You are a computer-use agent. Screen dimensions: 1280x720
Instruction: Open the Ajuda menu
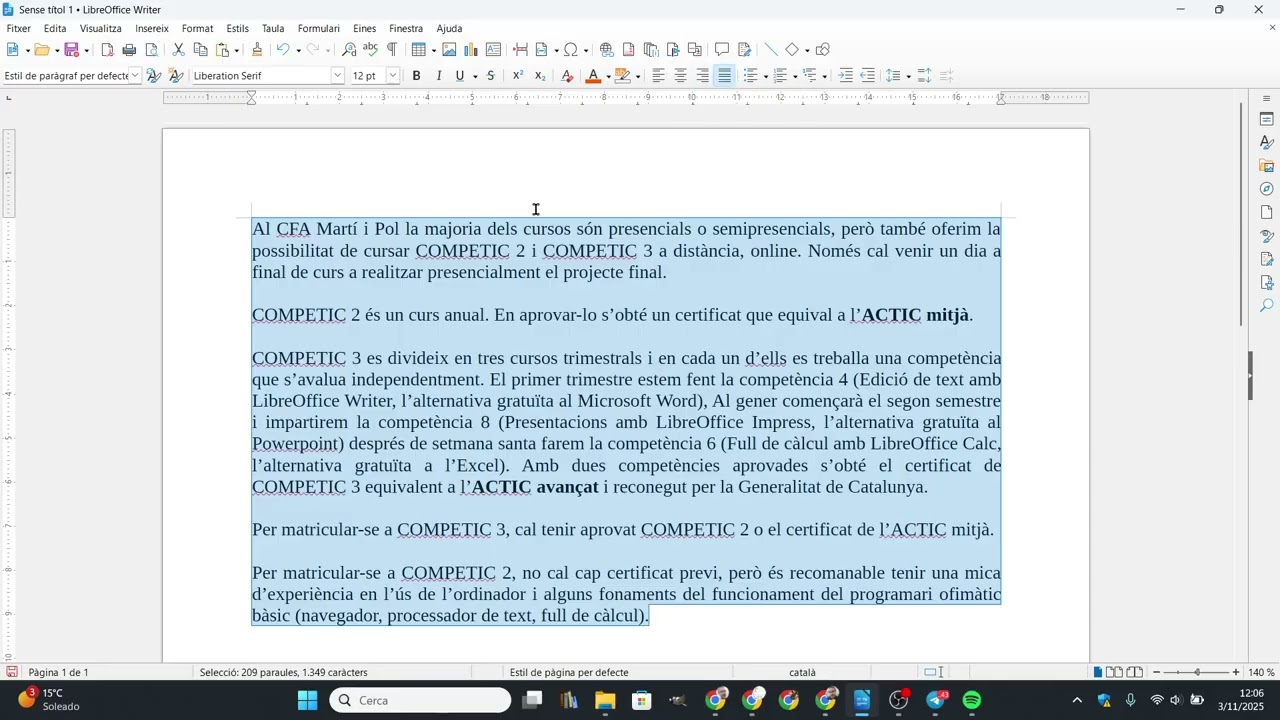(x=449, y=29)
